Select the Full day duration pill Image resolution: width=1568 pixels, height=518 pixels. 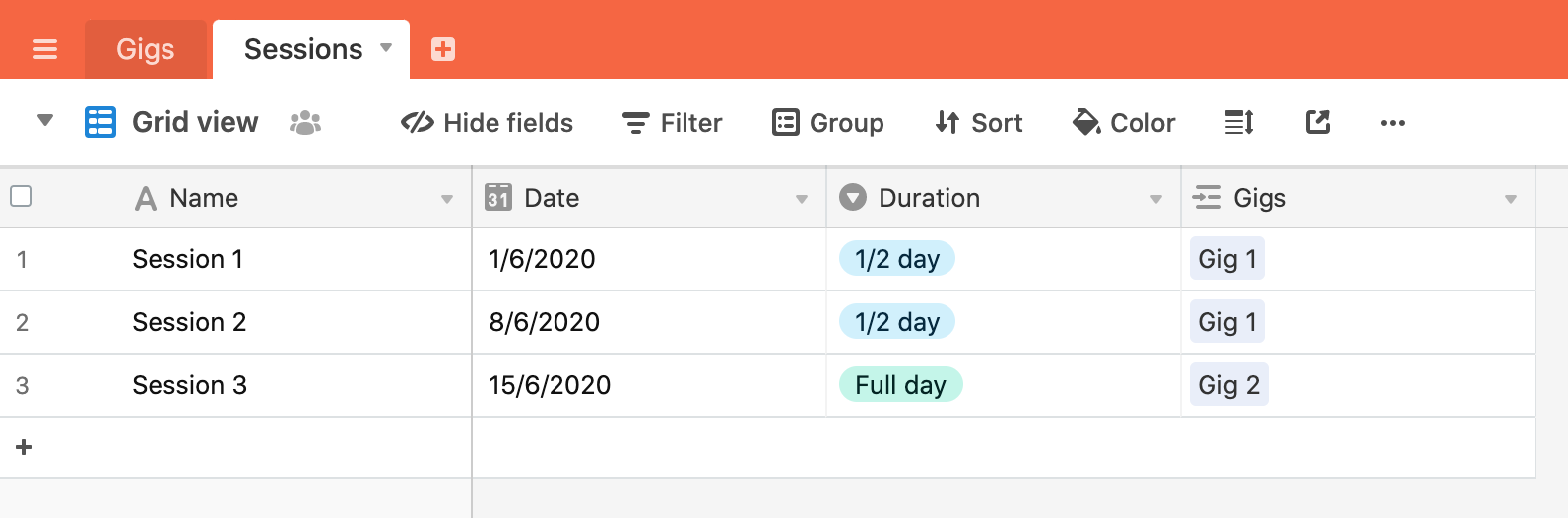point(900,385)
